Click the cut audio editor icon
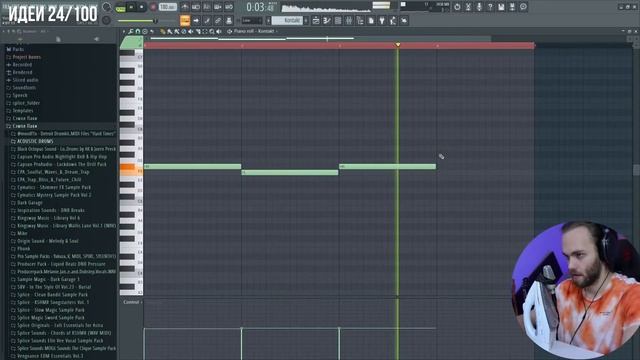The image size is (640, 360). coord(468,7)
